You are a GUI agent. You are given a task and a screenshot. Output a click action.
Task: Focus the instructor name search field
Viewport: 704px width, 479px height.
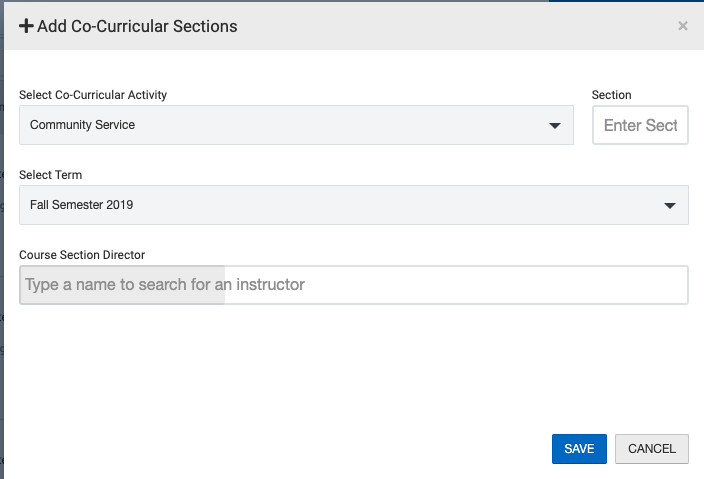pos(354,285)
